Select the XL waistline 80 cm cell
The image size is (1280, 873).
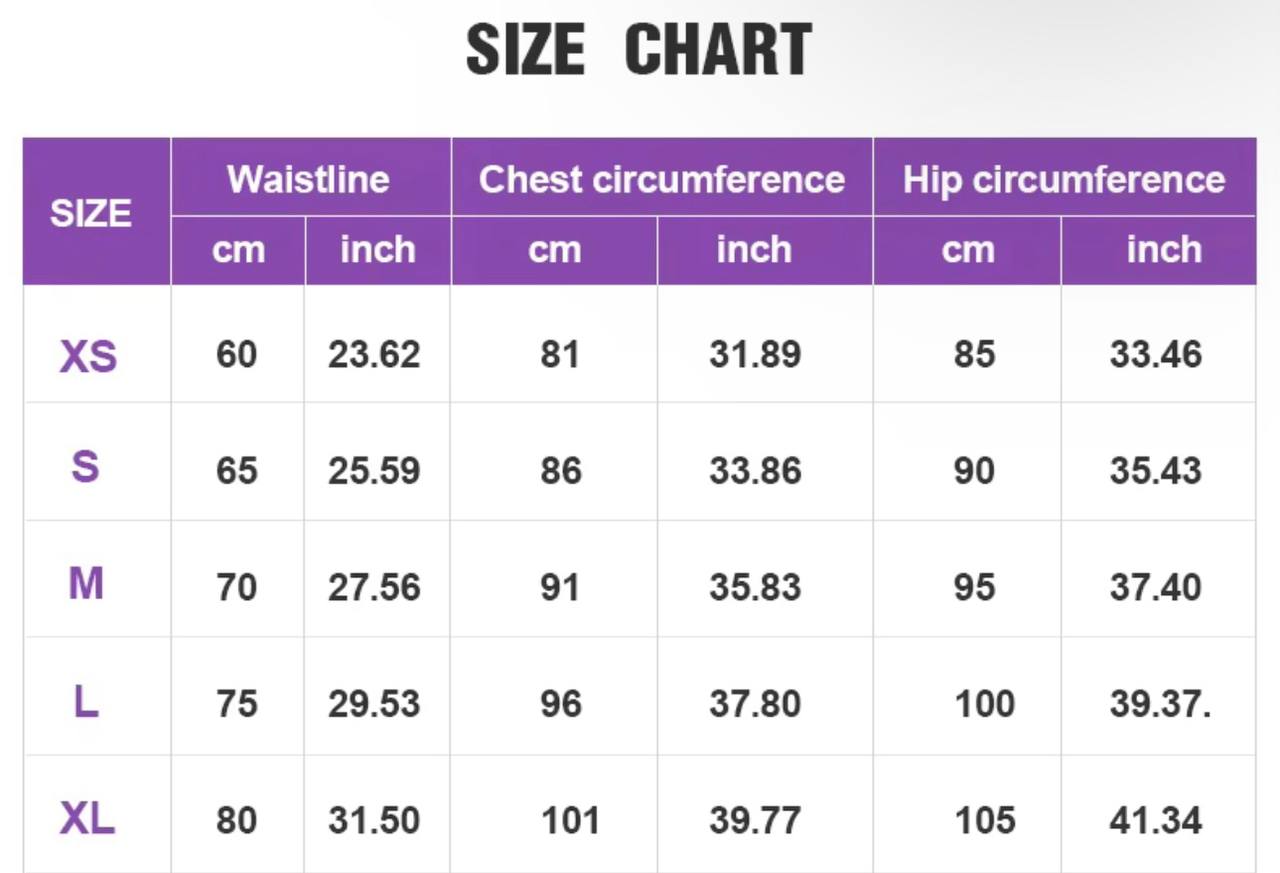pyautogui.click(x=236, y=821)
